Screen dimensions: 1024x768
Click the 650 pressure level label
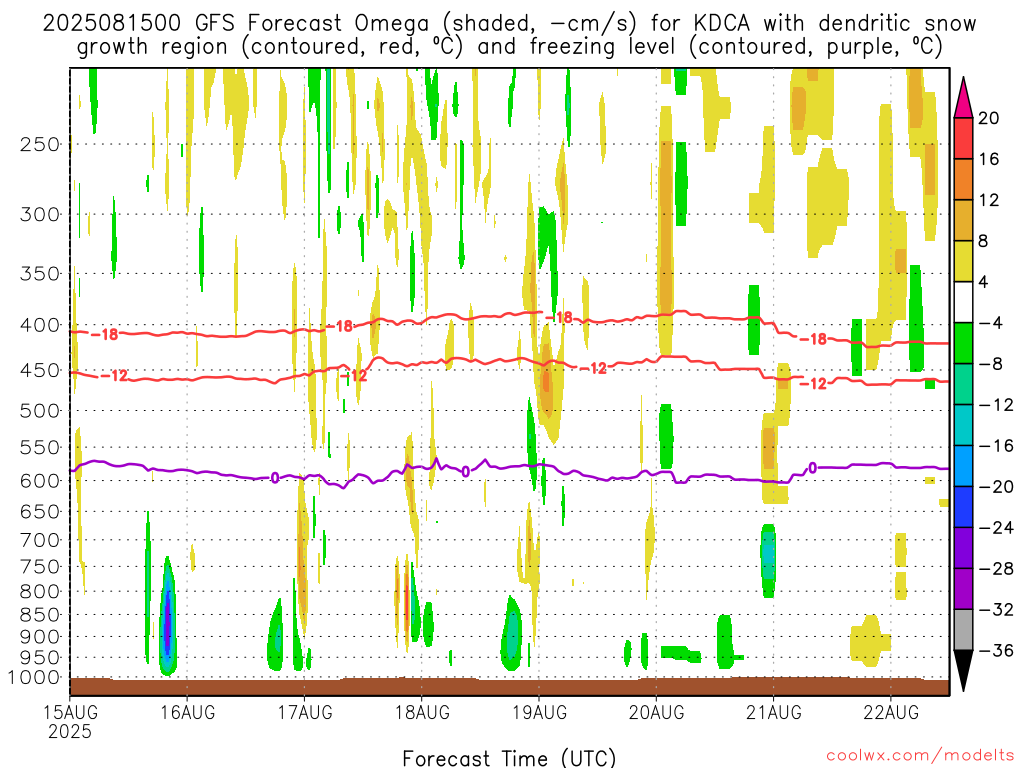[40, 511]
